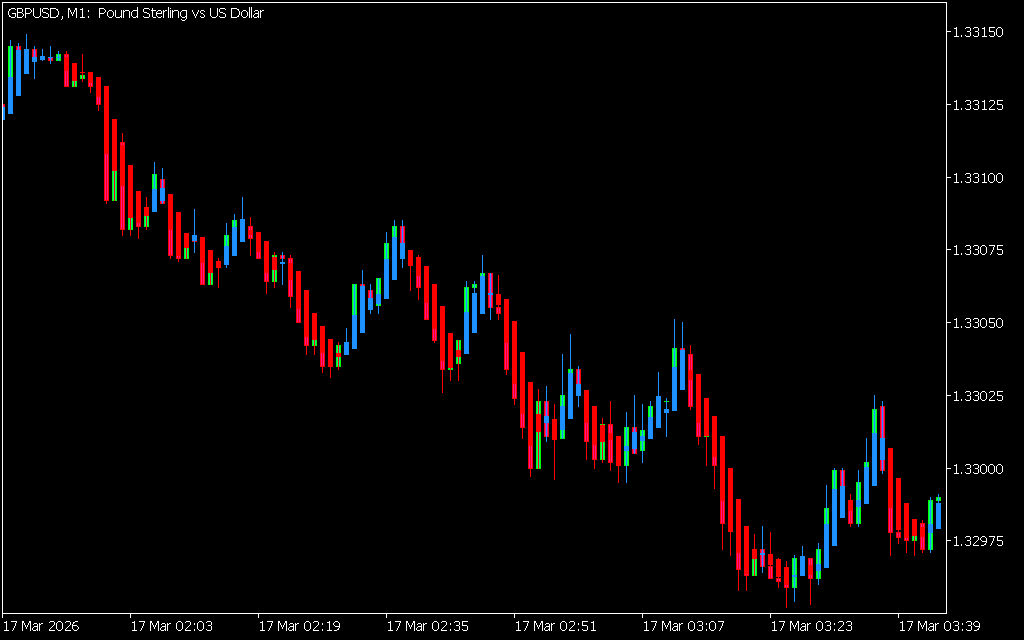Select the 17 Mar 02:03 time label

click(171, 626)
